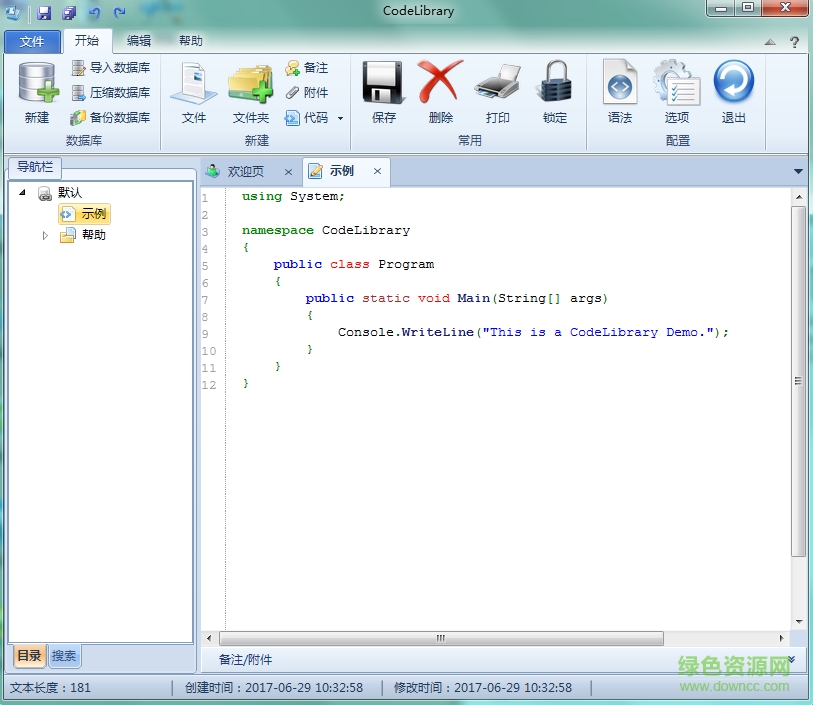The image size is (813, 705).
Task: Exit the program with the 退出 icon
Action: click(x=735, y=90)
